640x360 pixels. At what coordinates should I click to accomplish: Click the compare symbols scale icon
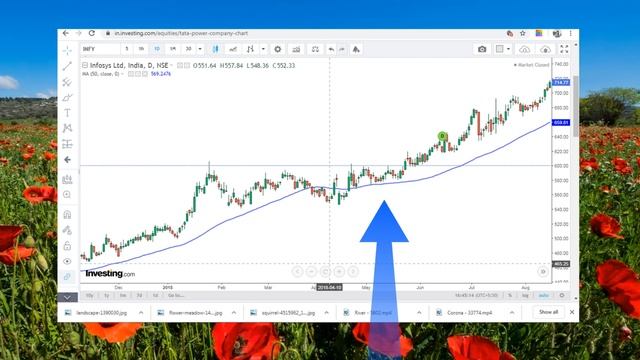pyautogui.click(x=315, y=49)
